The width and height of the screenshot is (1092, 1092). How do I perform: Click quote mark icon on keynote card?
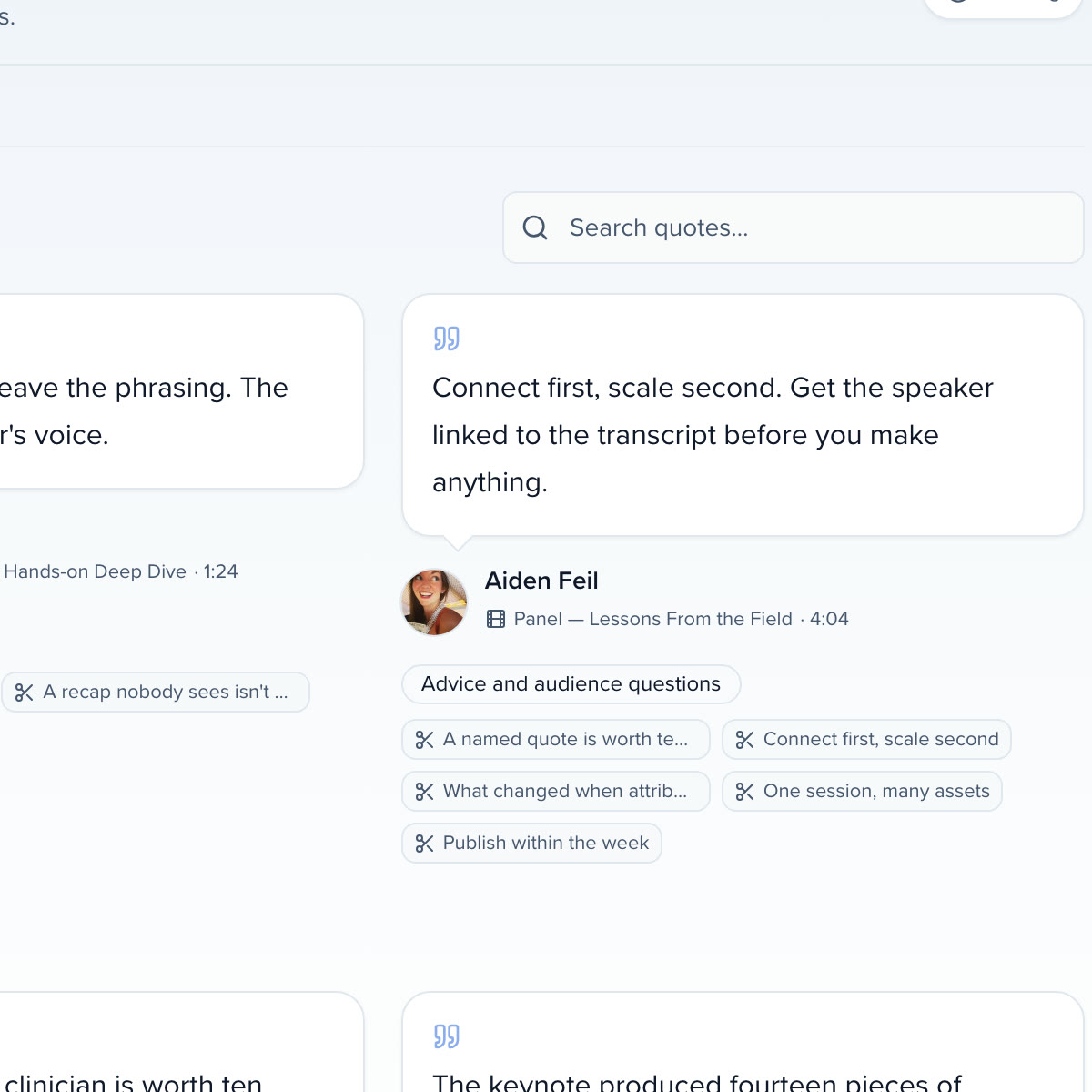click(x=447, y=1036)
